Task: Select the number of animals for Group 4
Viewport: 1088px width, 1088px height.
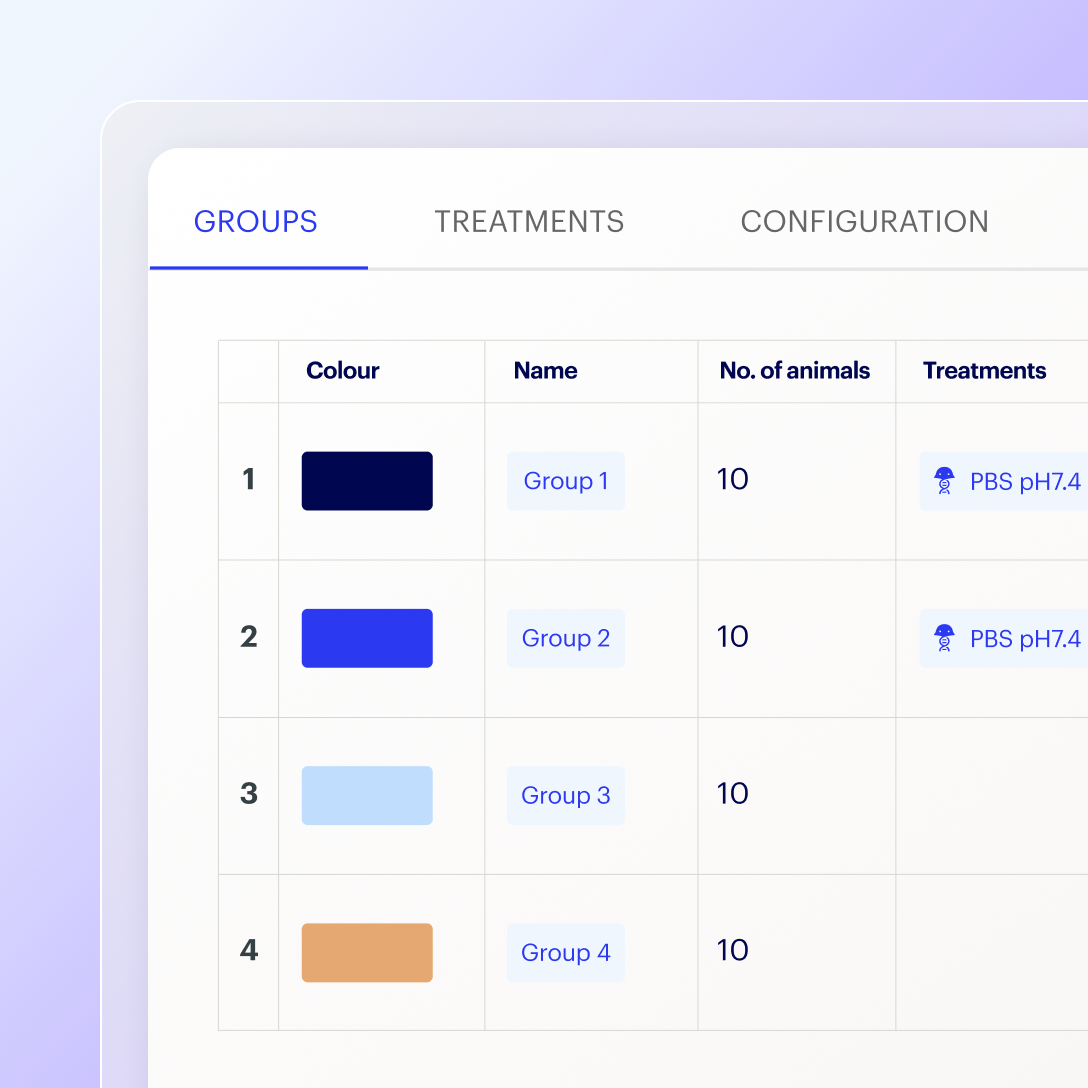Action: click(x=732, y=951)
